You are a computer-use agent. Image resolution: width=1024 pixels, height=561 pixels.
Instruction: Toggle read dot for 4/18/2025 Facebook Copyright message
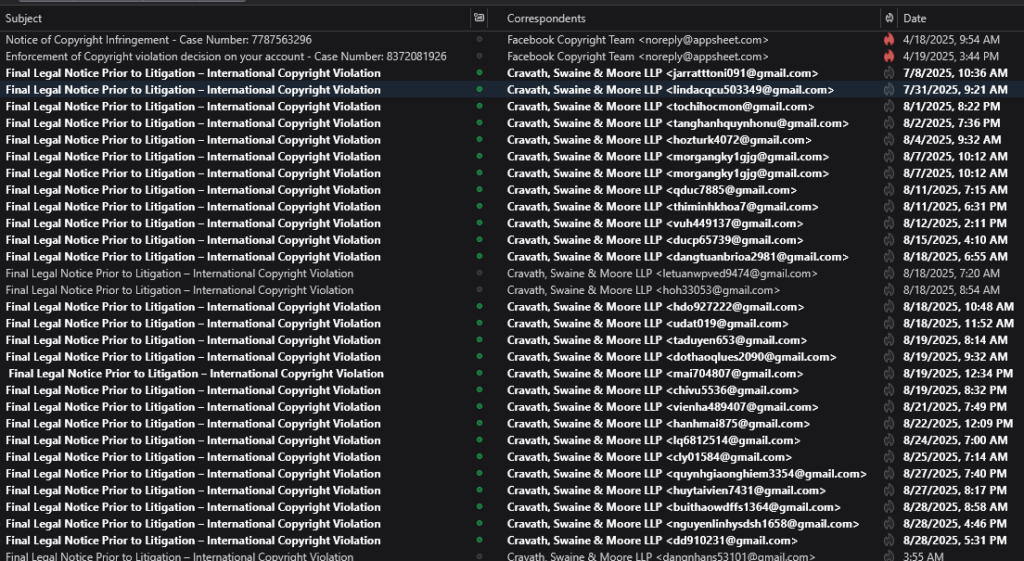tap(479, 40)
